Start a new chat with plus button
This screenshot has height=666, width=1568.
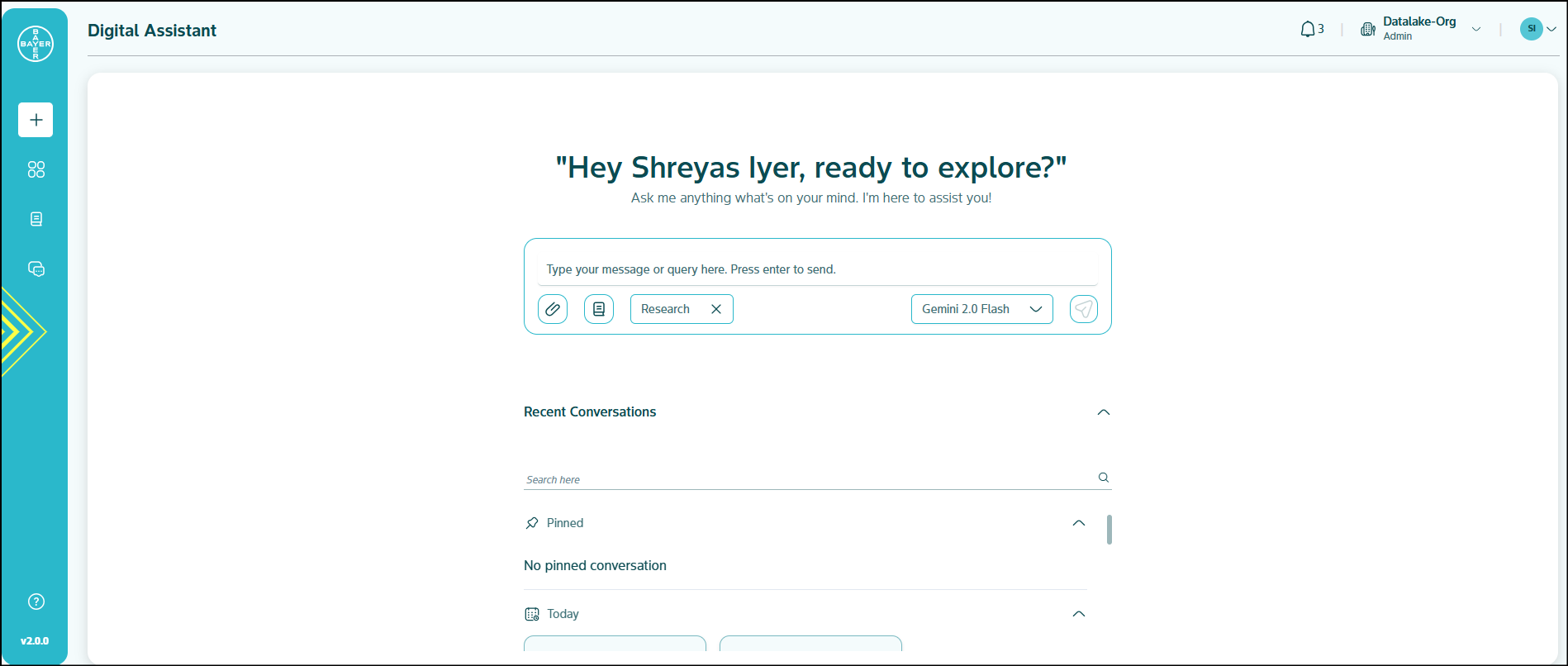coord(36,120)
